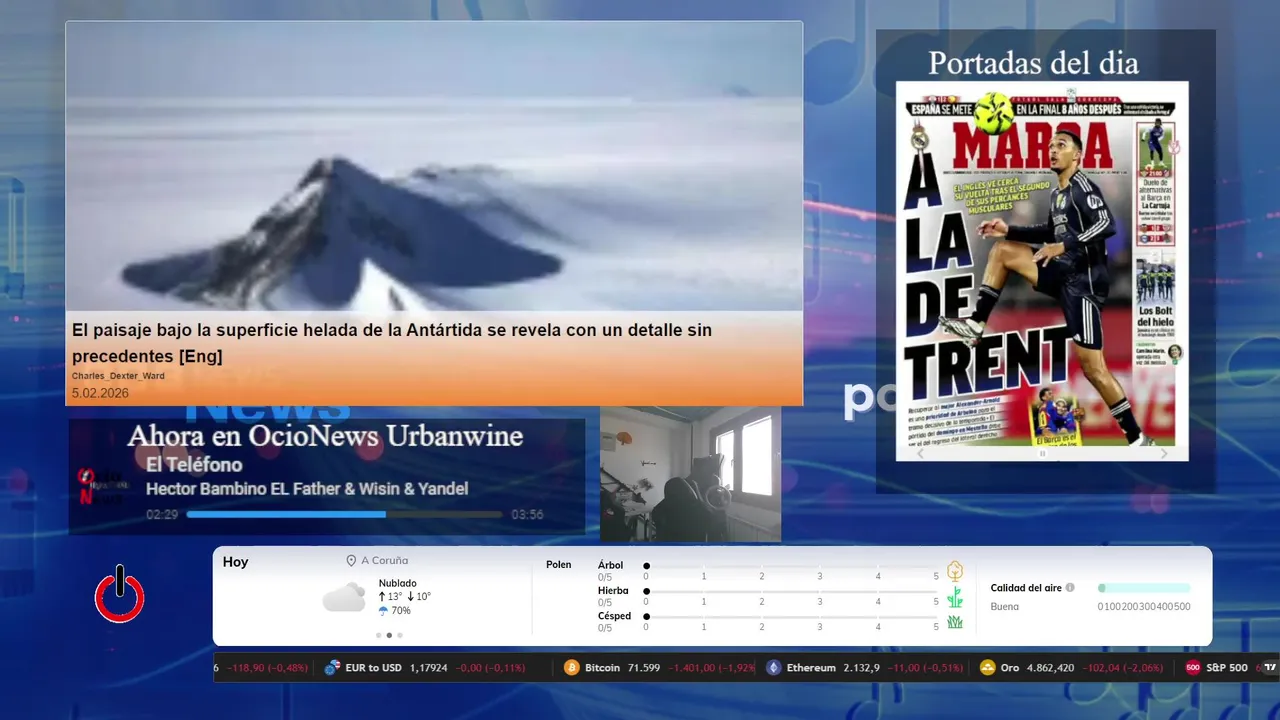Click the Árbol pollen label
The height and width of the screenshot is (720, 1280).
pyautogui.click(x=610, y=565)
